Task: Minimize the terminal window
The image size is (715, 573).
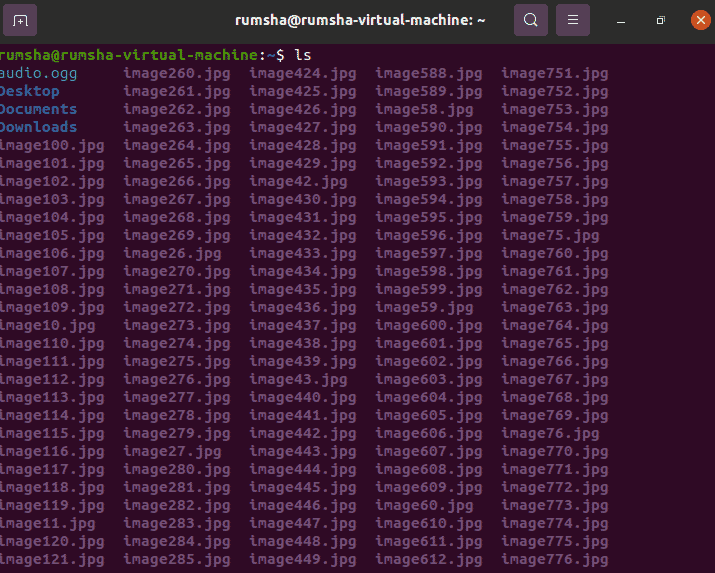Action: click(x=621, y=21)
